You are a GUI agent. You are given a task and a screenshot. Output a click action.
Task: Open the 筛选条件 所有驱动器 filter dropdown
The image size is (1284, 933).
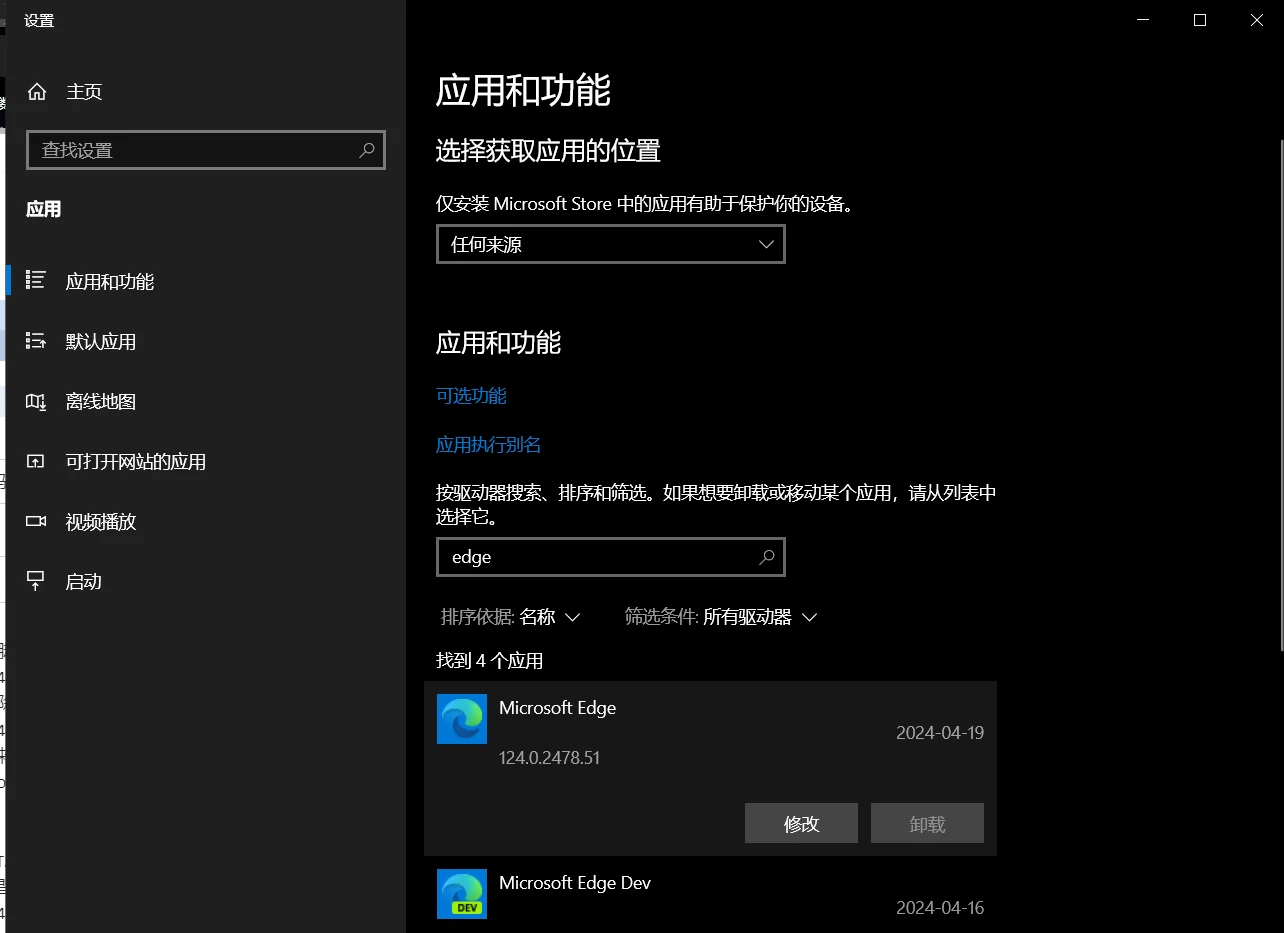(721, 617)
